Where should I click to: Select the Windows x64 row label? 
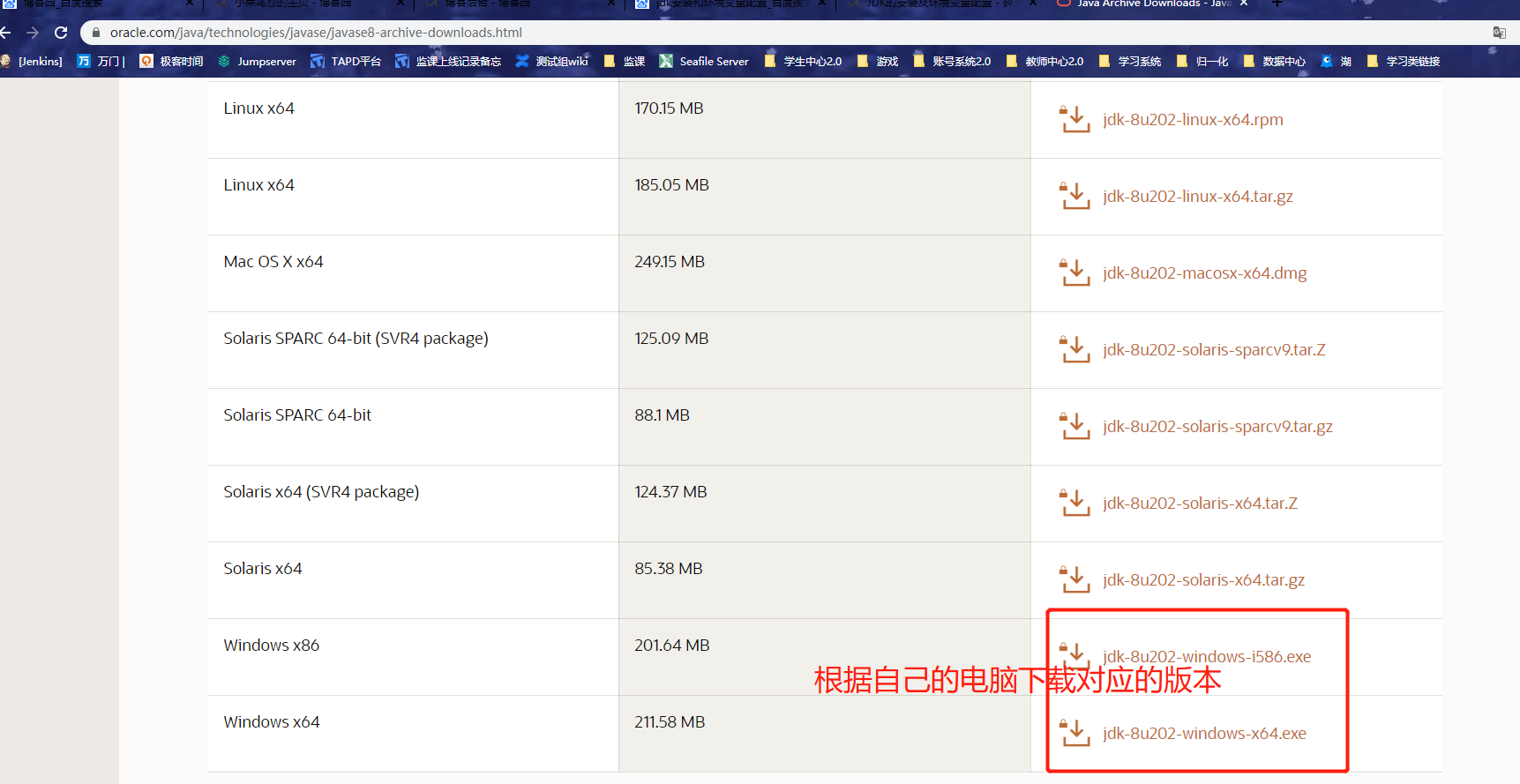272,722
